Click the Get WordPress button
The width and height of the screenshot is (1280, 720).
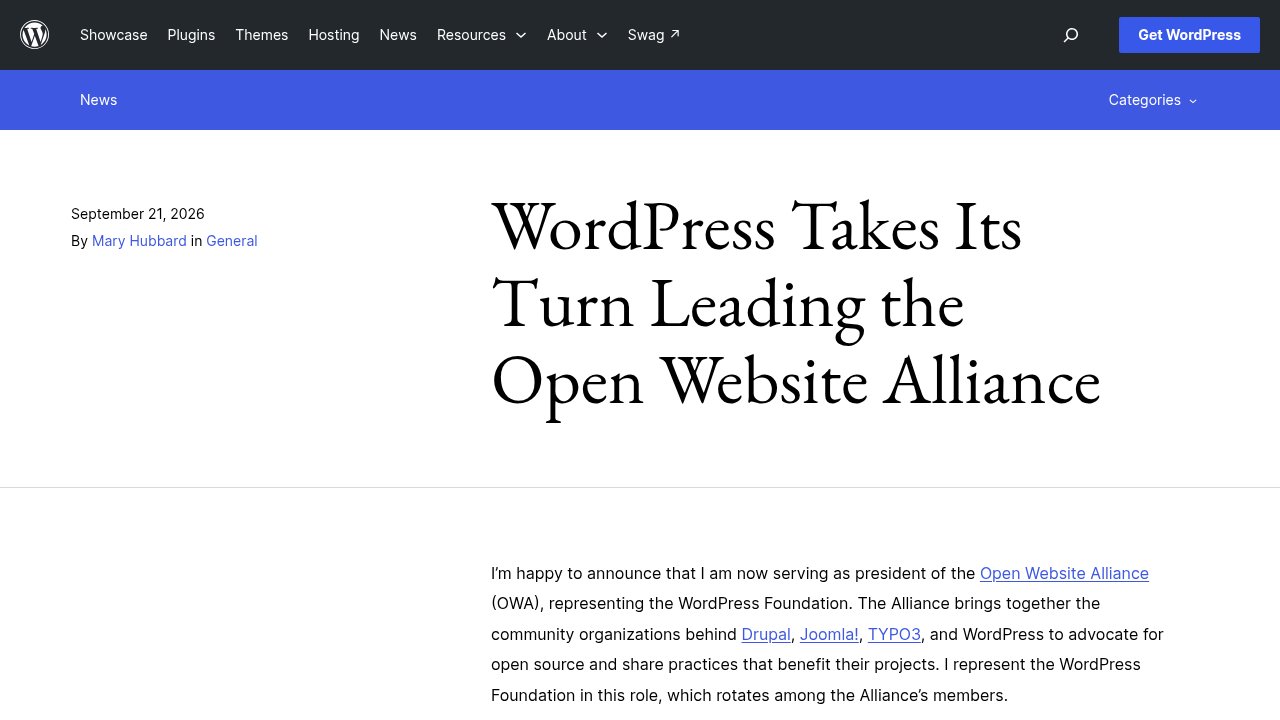1189,35
